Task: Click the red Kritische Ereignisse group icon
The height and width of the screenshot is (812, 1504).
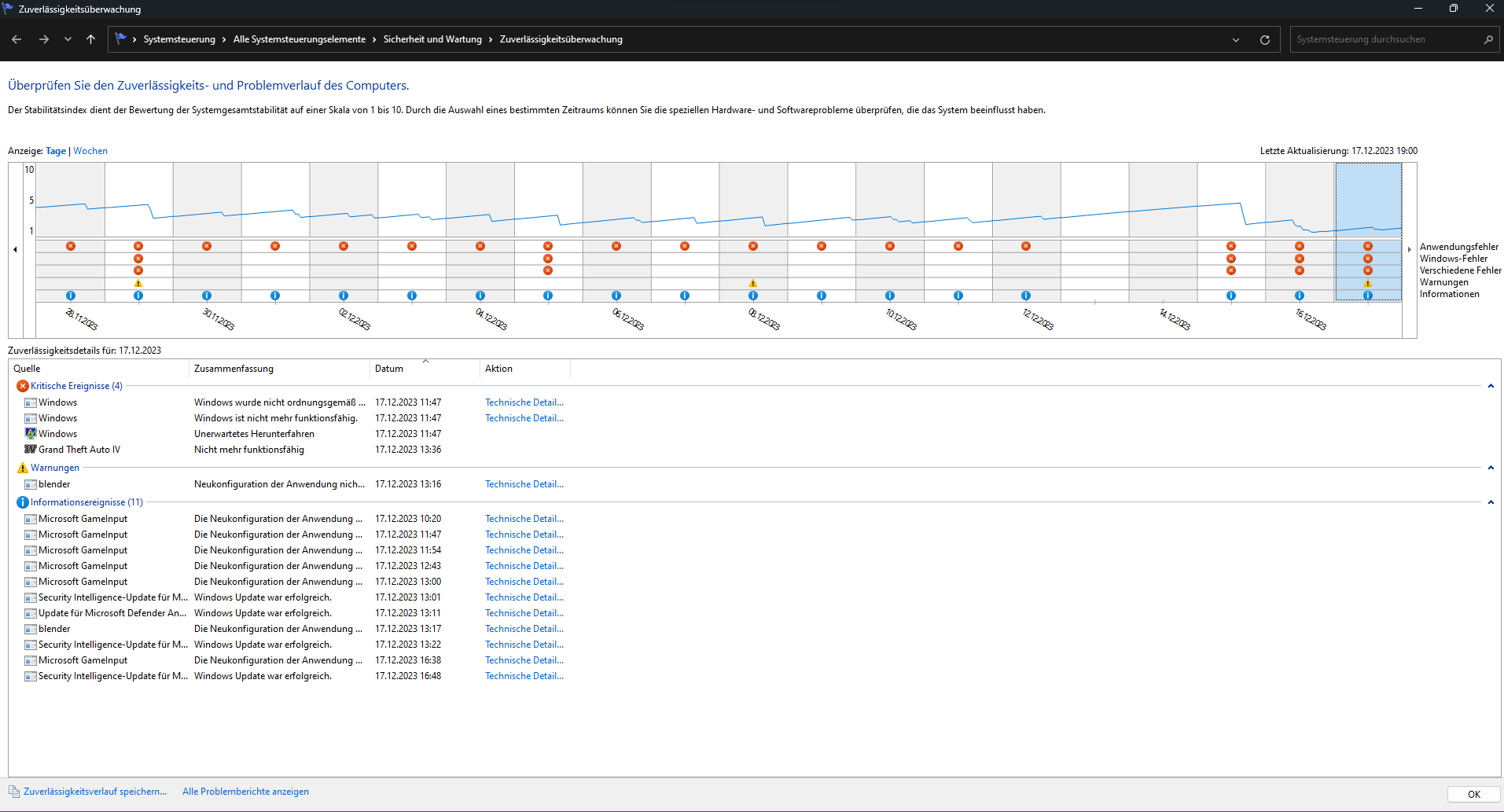Action: [23, 386]
